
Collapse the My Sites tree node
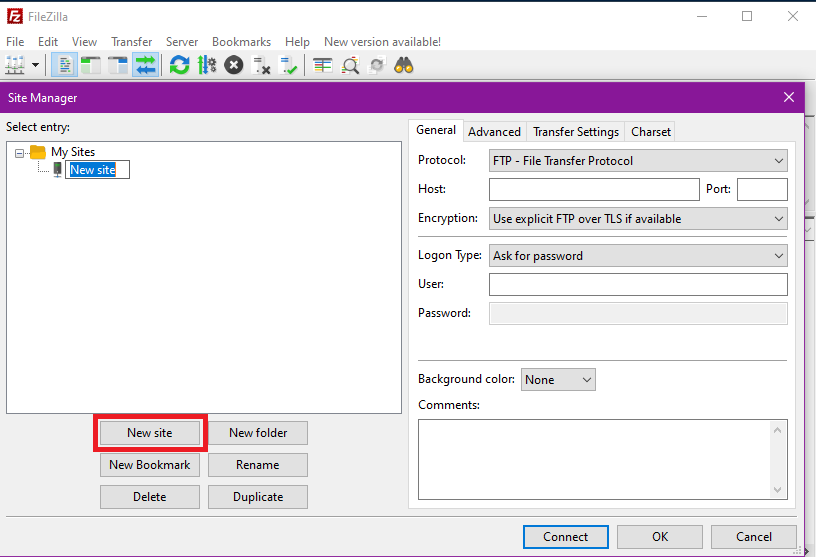[19, 153]
